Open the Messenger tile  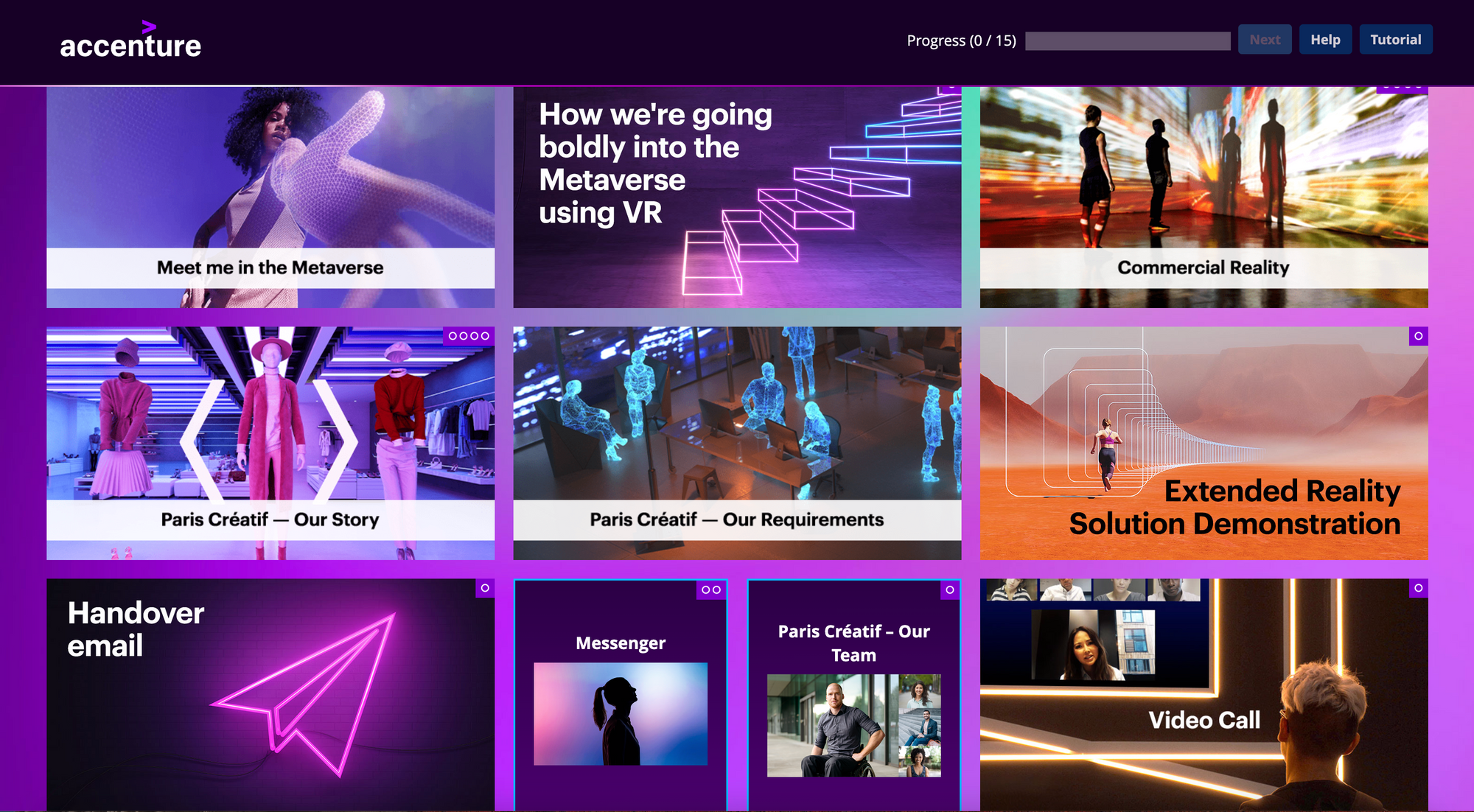pyautogui.click(x=621, y=696)
